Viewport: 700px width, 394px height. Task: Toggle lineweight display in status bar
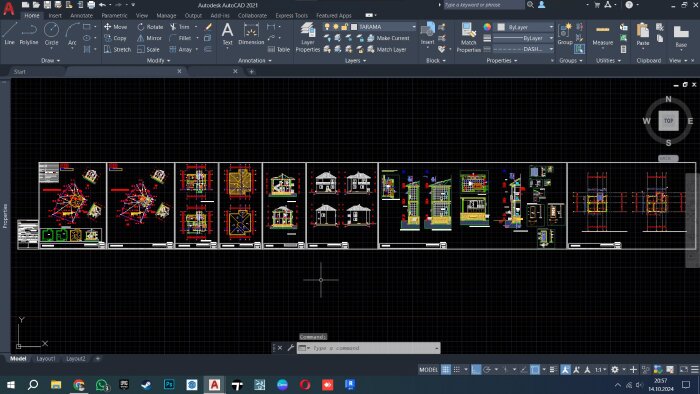(x=553, y=369)
